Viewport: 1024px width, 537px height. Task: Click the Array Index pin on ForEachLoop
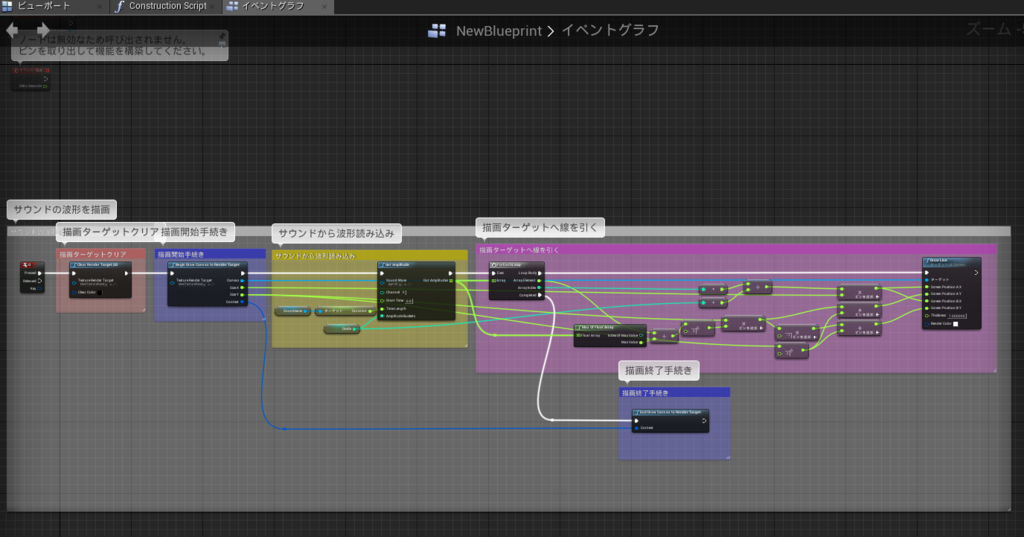(539, 287)
